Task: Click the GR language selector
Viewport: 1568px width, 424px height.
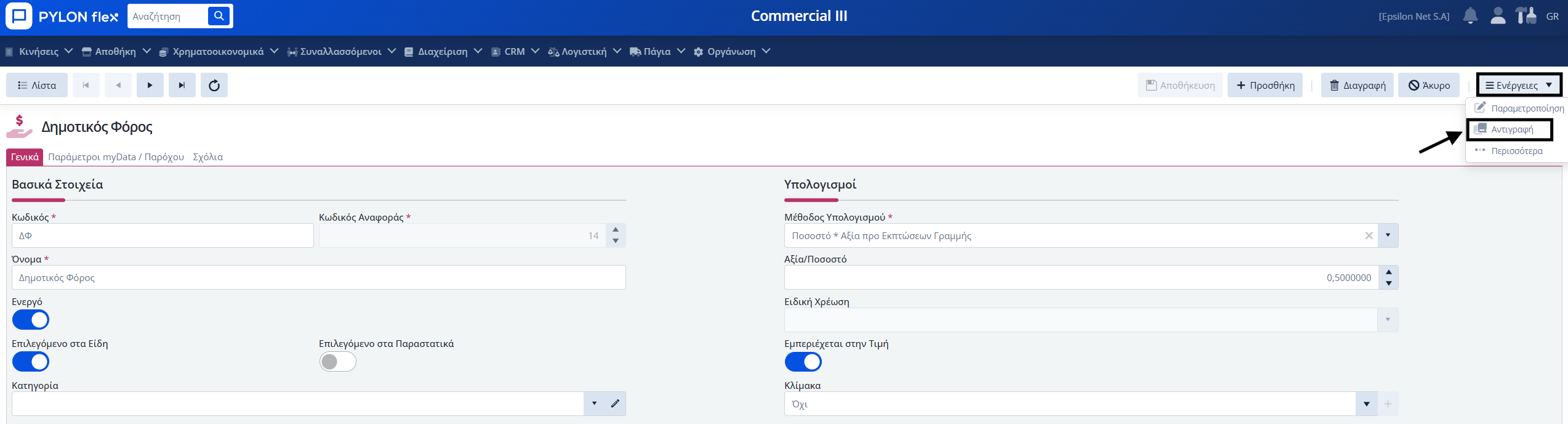Action: 1552,17
